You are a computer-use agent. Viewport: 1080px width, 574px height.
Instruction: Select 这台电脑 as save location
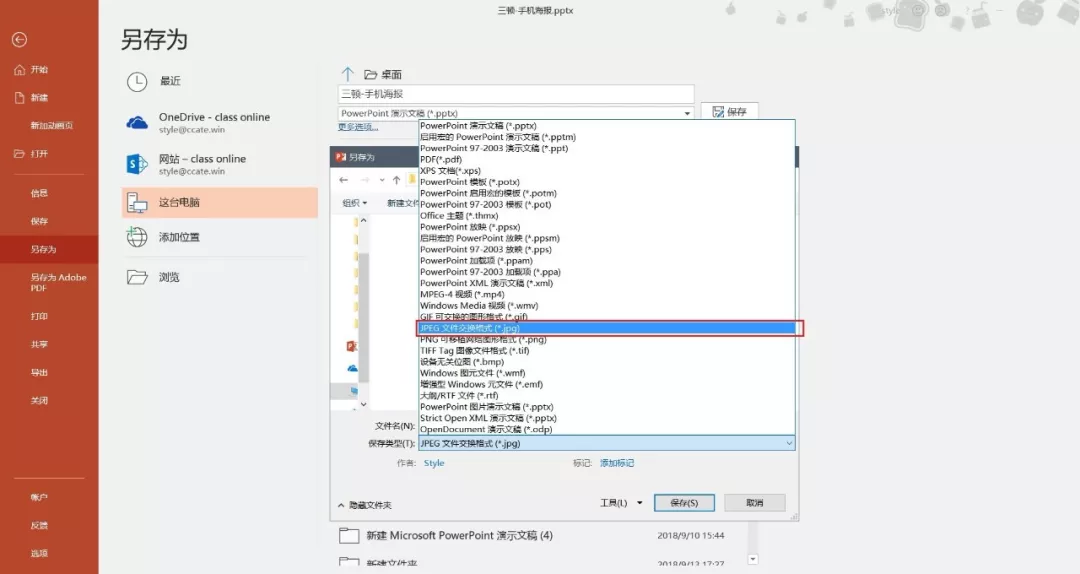coord(220,203)
